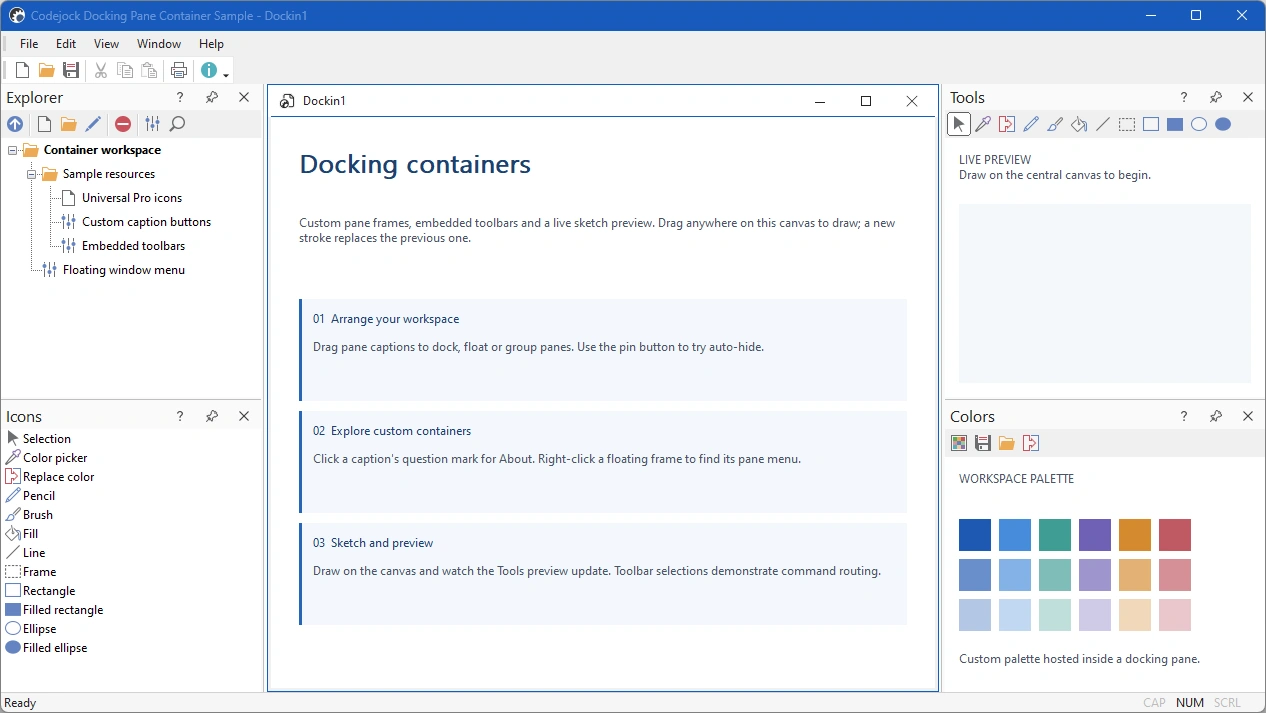
Task: Click the Cut scissors icon in main toolbar
Action: (101, 70)
